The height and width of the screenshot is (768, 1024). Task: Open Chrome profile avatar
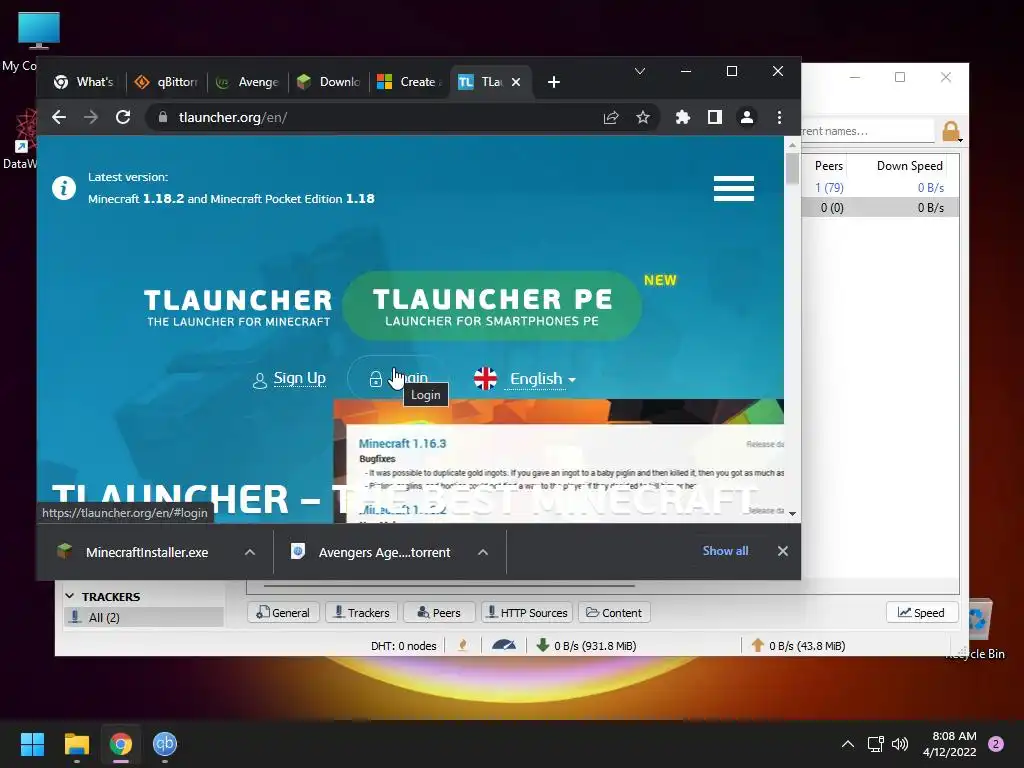(x=746, y=117)
